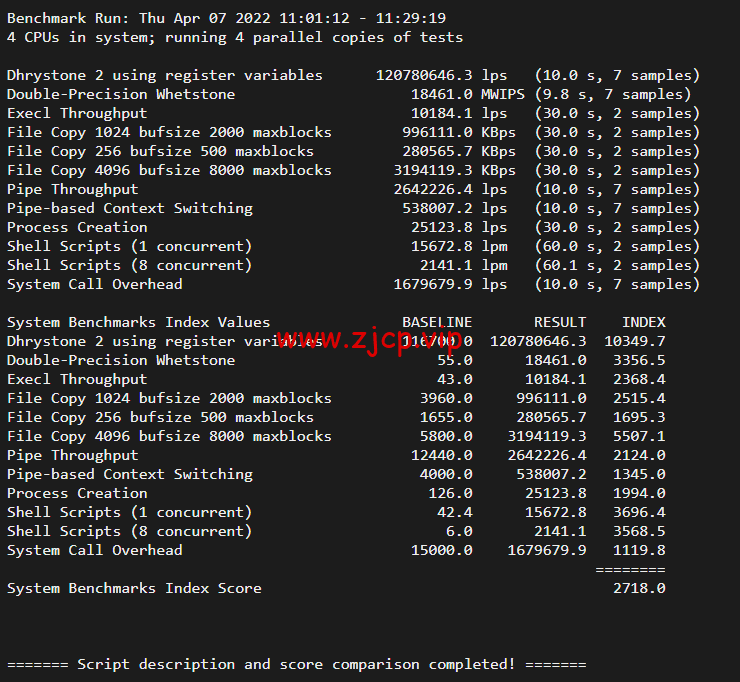This screenshot has width=740, height=682.
Task: Click 'Pipe-based Context Switching' in index table
Action: [130, 474]
